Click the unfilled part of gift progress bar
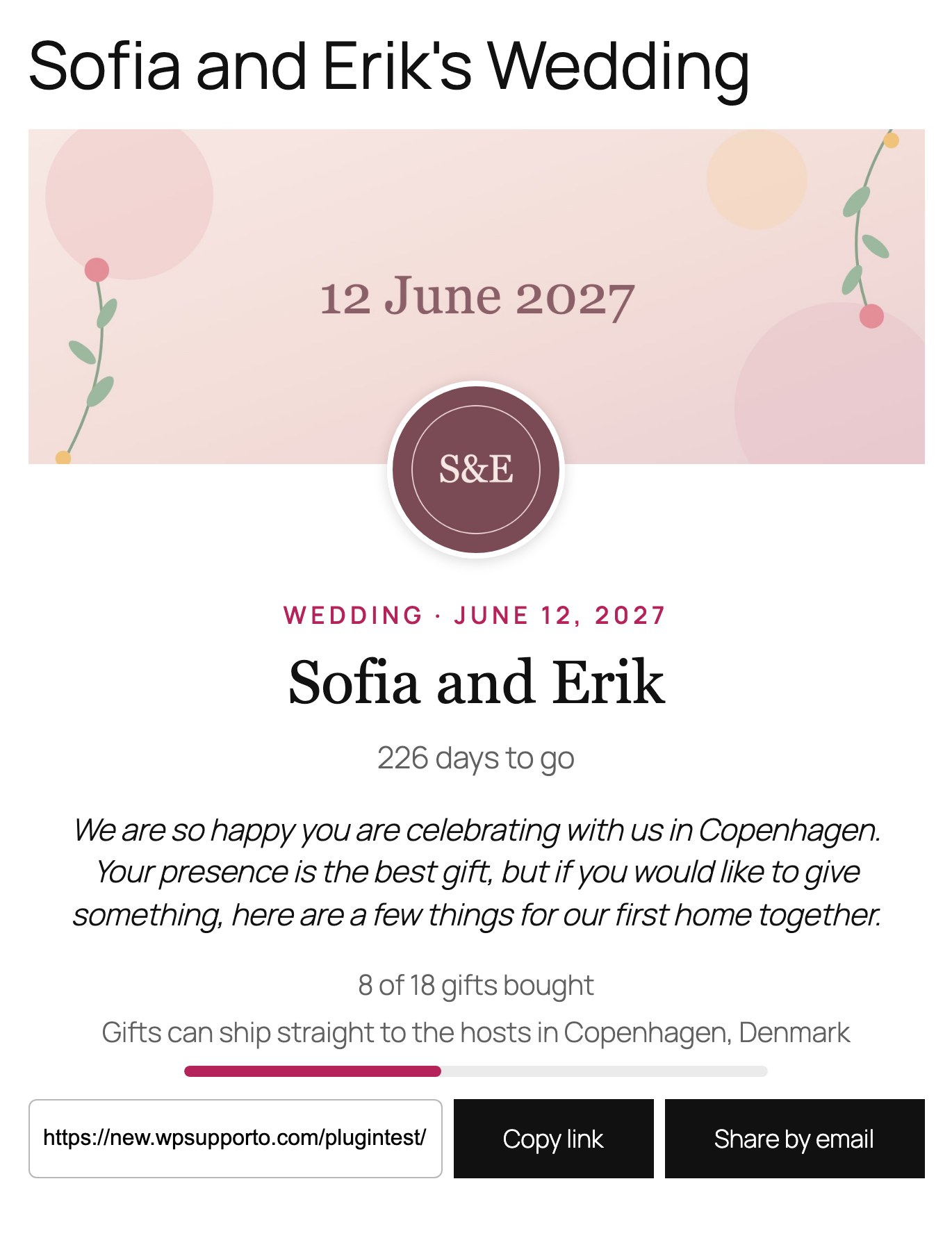 click(605, 1071)
